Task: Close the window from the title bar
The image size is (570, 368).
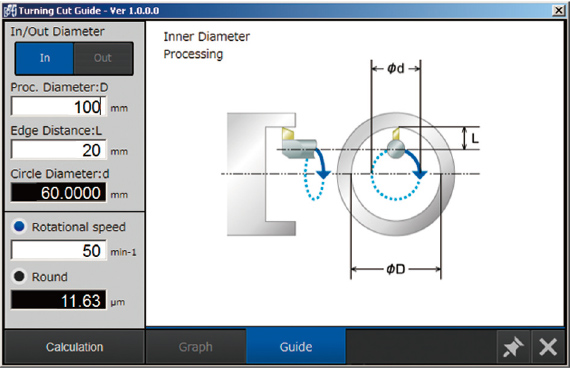Action: [559, 10]
